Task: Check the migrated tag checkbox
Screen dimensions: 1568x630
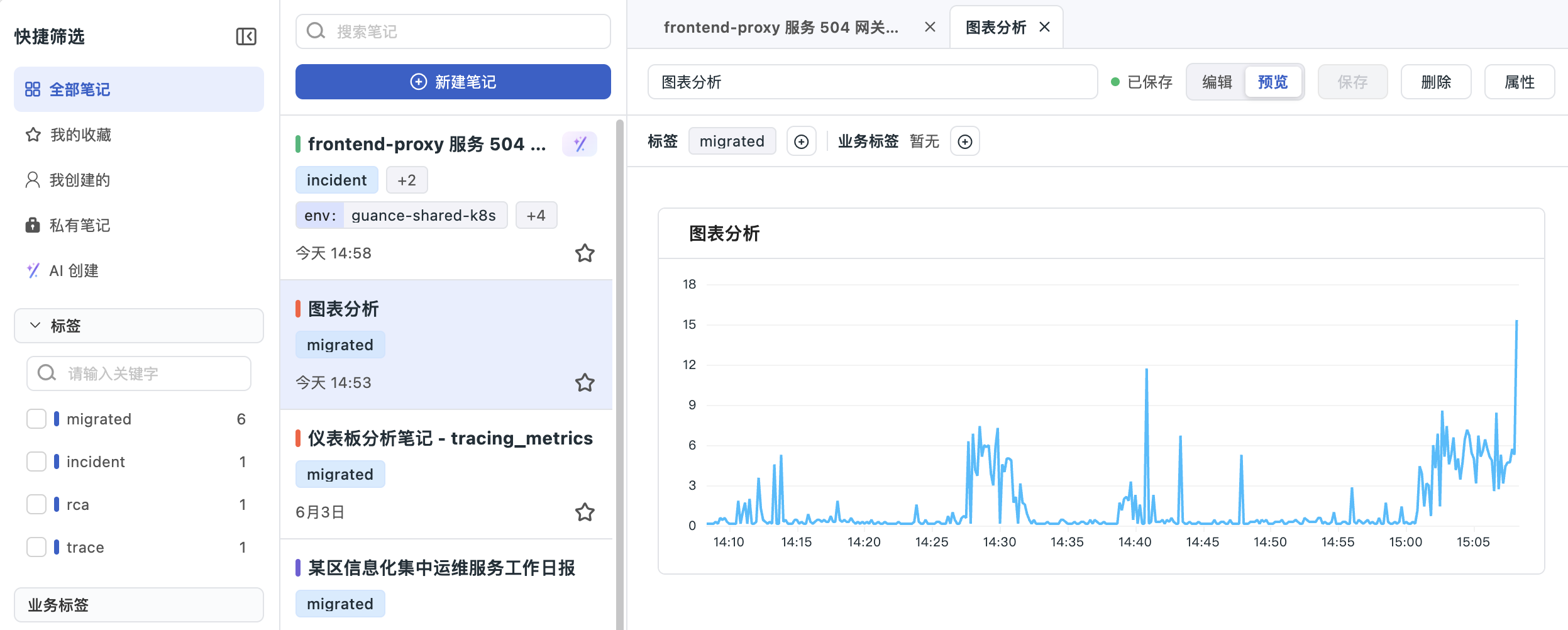Action: [x=36, y=419]
